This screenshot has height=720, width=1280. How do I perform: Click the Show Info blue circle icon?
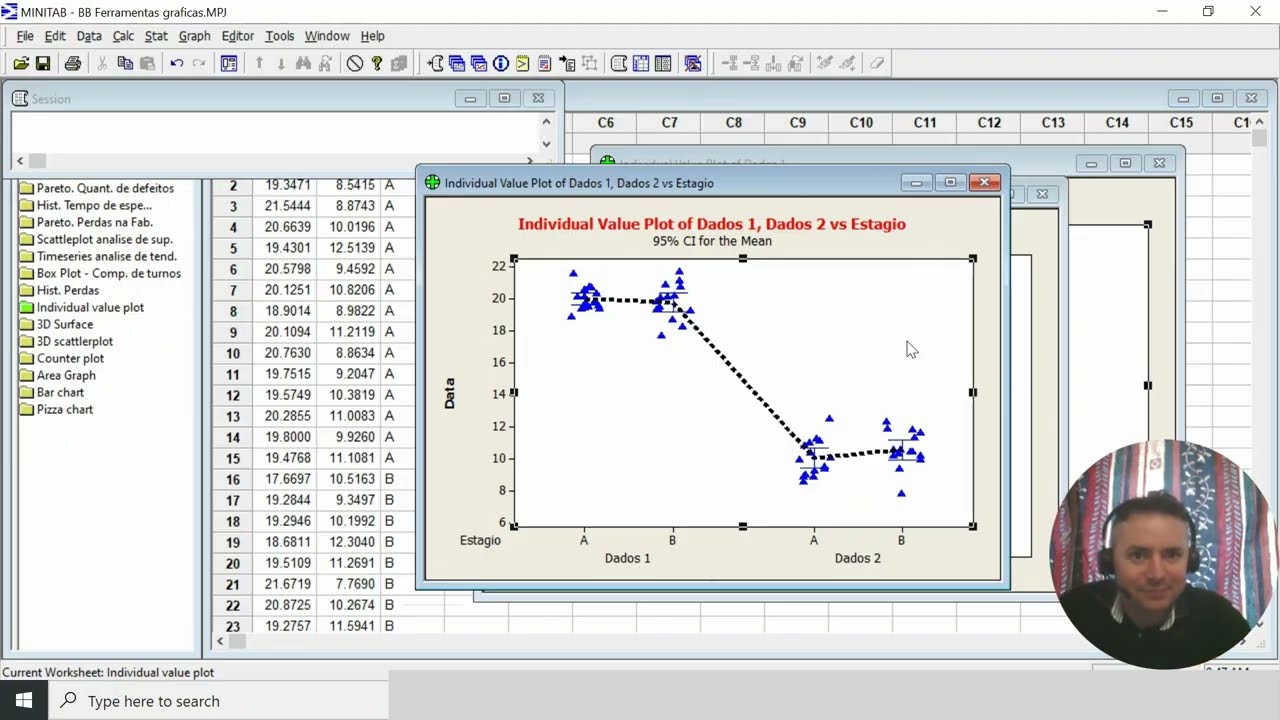pyautogui.click(x=501, y=63)
